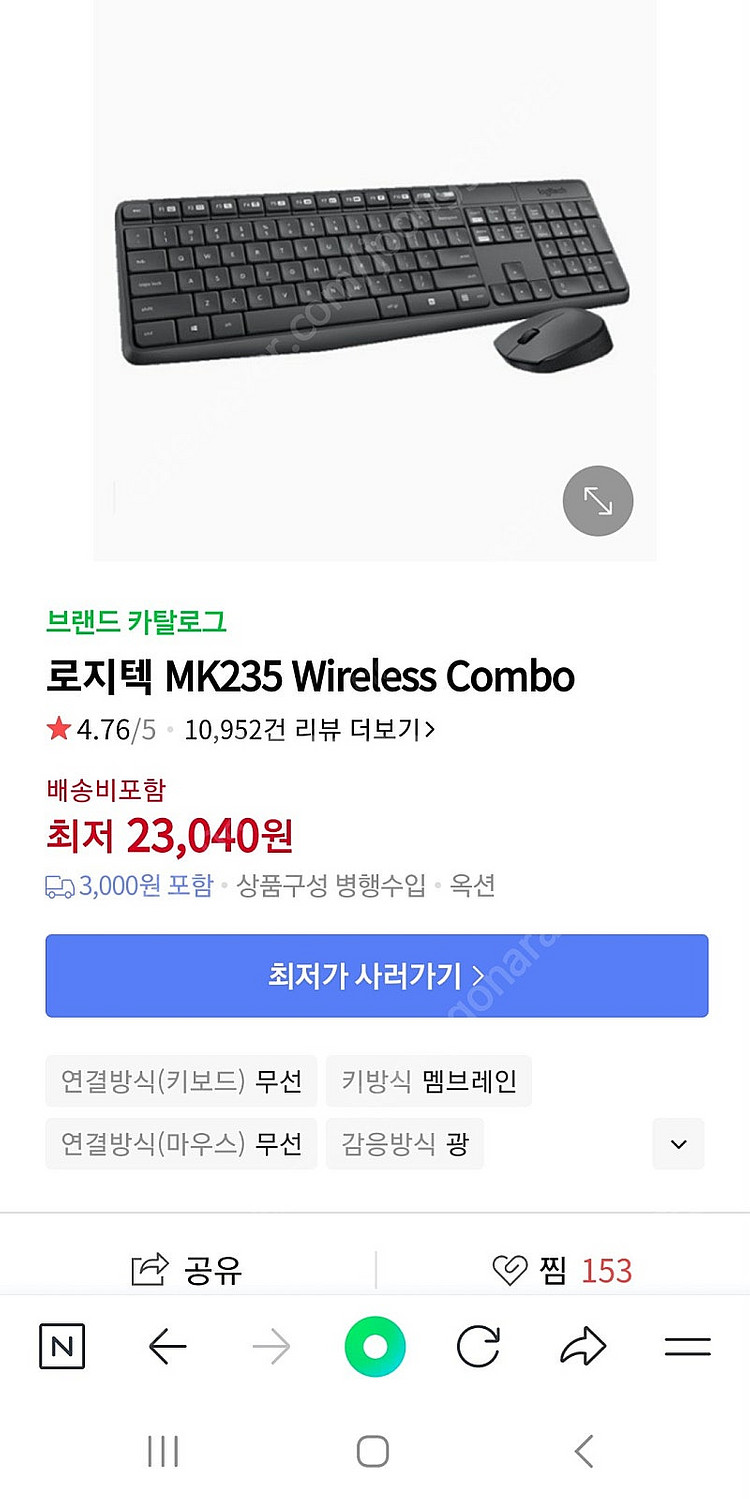Go back with the left arrow icon
Viewport: 750px width, 1499px height.
tap(167, 1347)
